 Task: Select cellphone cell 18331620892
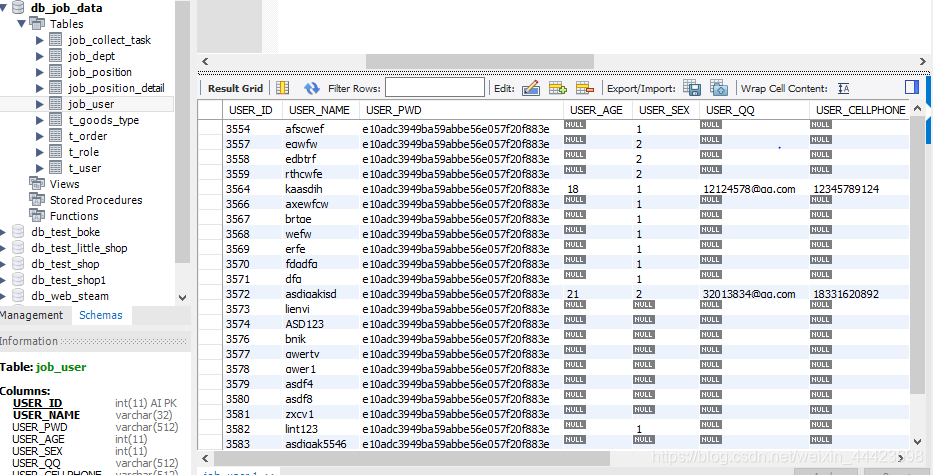tap(859, 294)
